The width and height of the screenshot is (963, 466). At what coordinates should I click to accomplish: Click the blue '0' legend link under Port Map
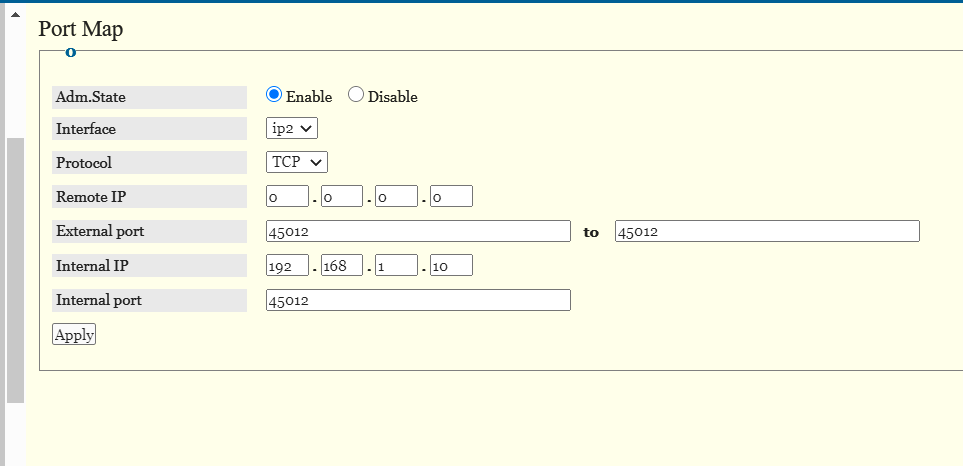70,52
